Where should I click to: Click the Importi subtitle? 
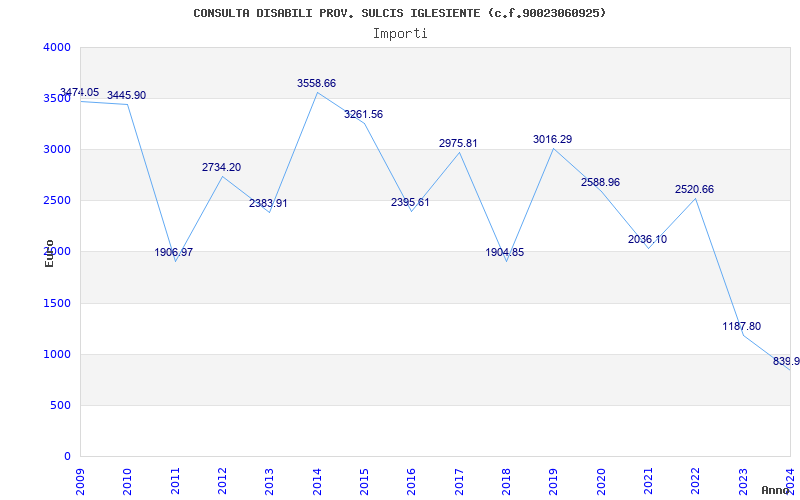[x=400, y=34]
